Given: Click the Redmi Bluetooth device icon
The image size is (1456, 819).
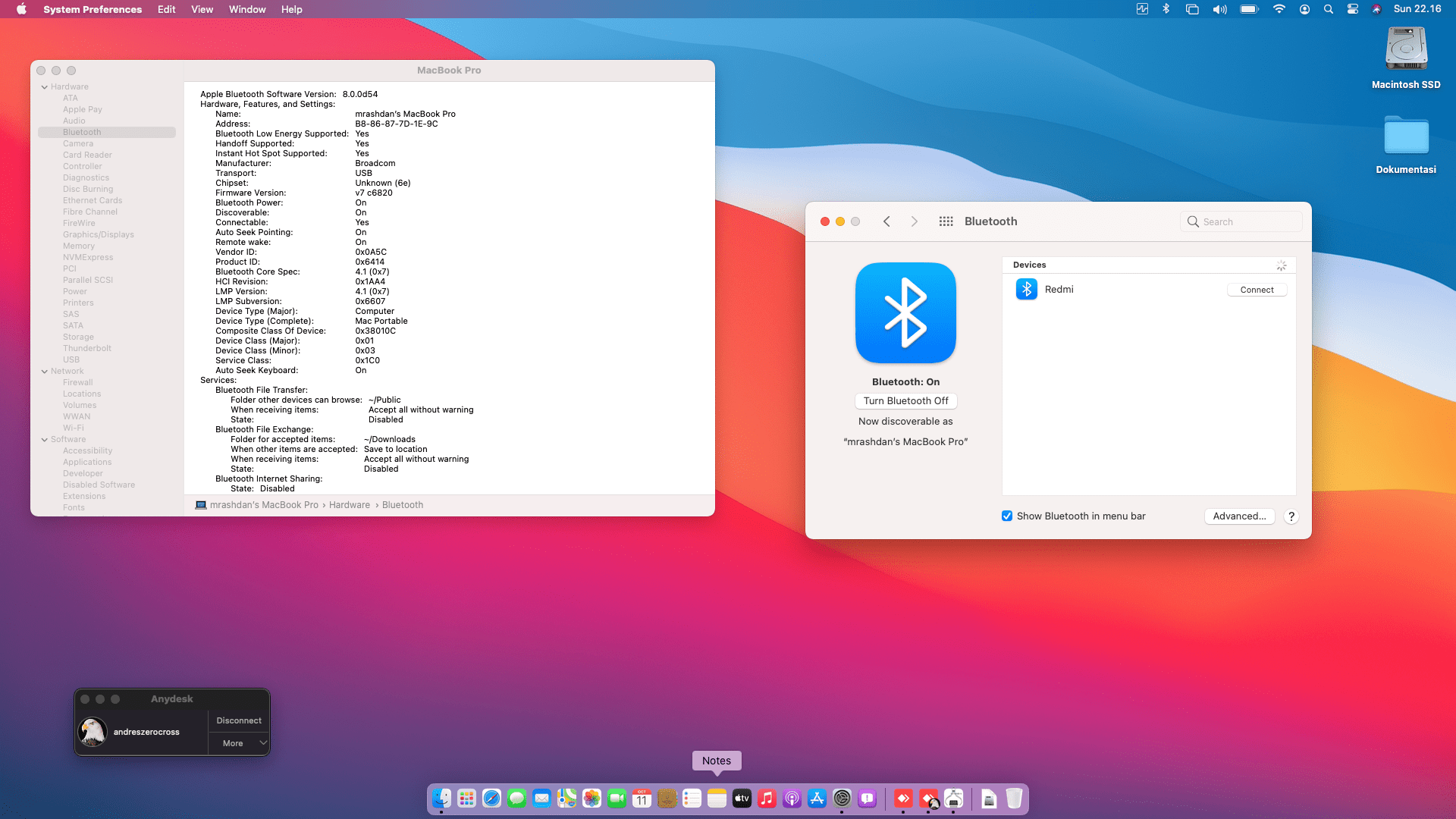Looking at the screenshot, I should (x=1026, y=289).
